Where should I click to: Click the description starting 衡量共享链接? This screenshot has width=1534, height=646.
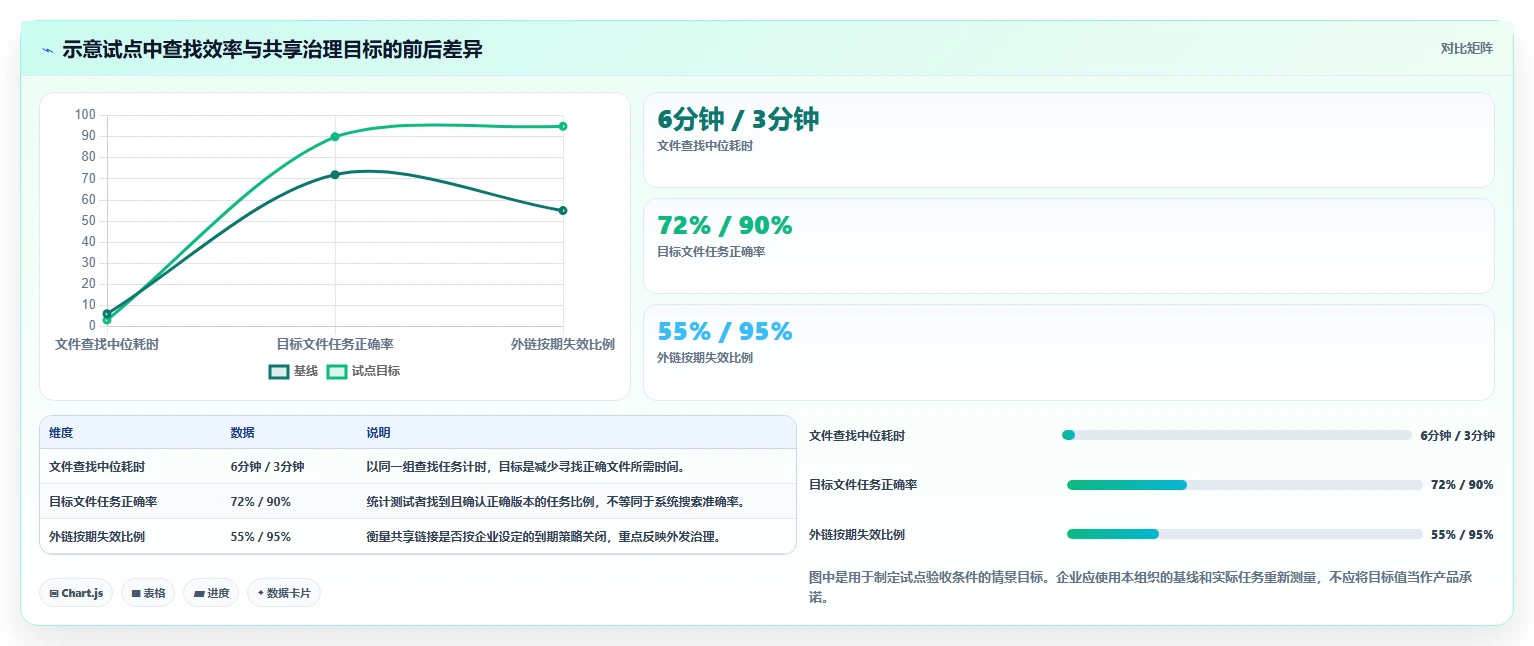[544, 537]
